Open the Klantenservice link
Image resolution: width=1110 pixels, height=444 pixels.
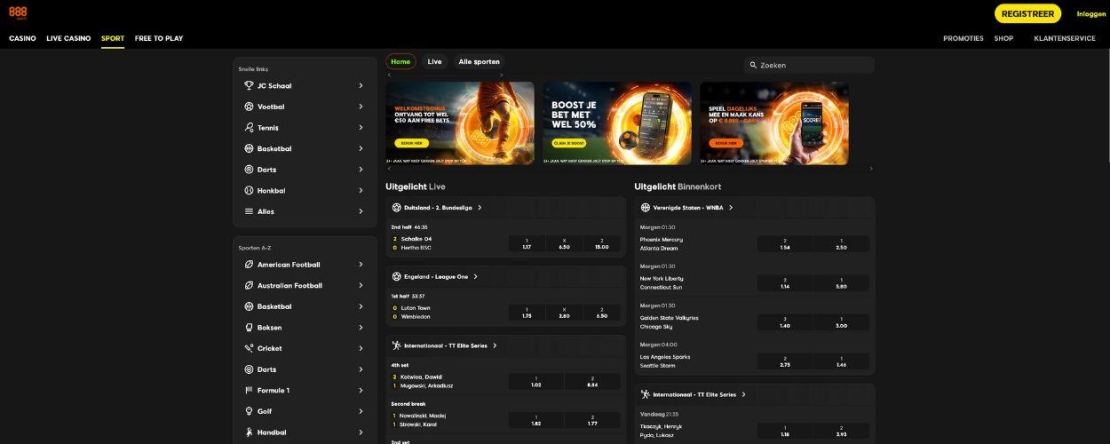click(1064, 38)
